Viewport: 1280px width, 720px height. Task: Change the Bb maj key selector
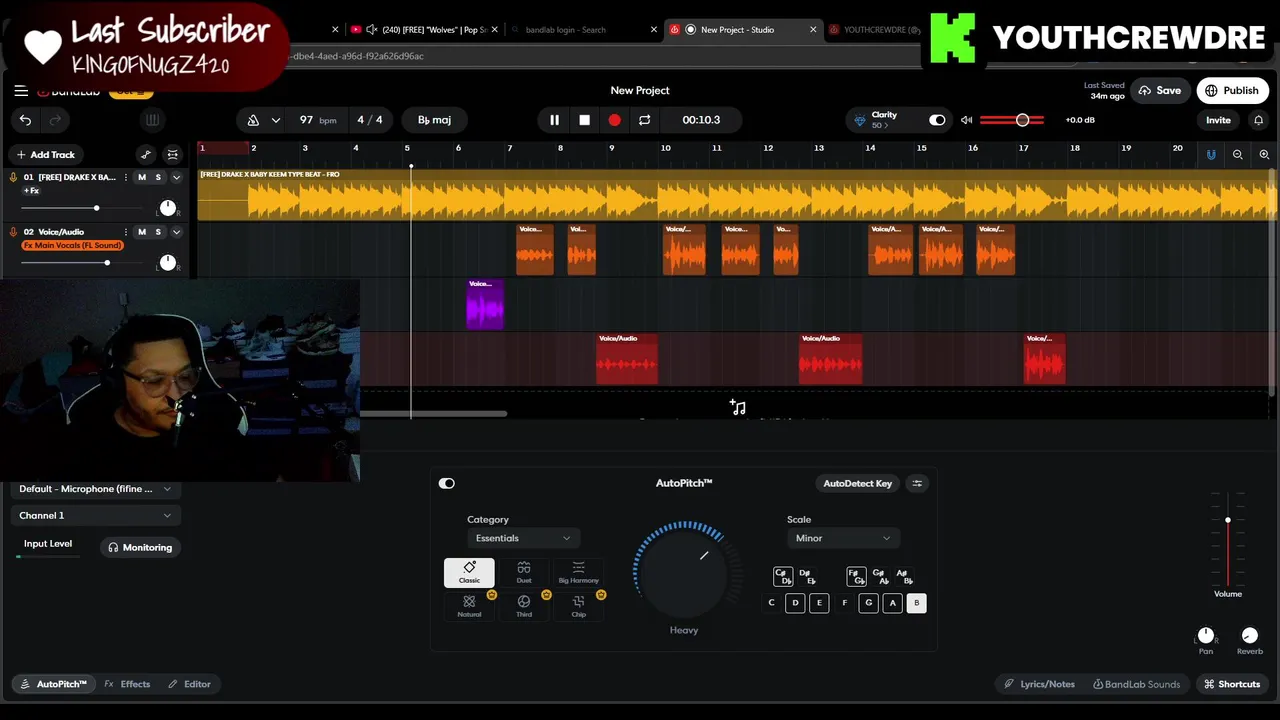(x=434, y=120)
